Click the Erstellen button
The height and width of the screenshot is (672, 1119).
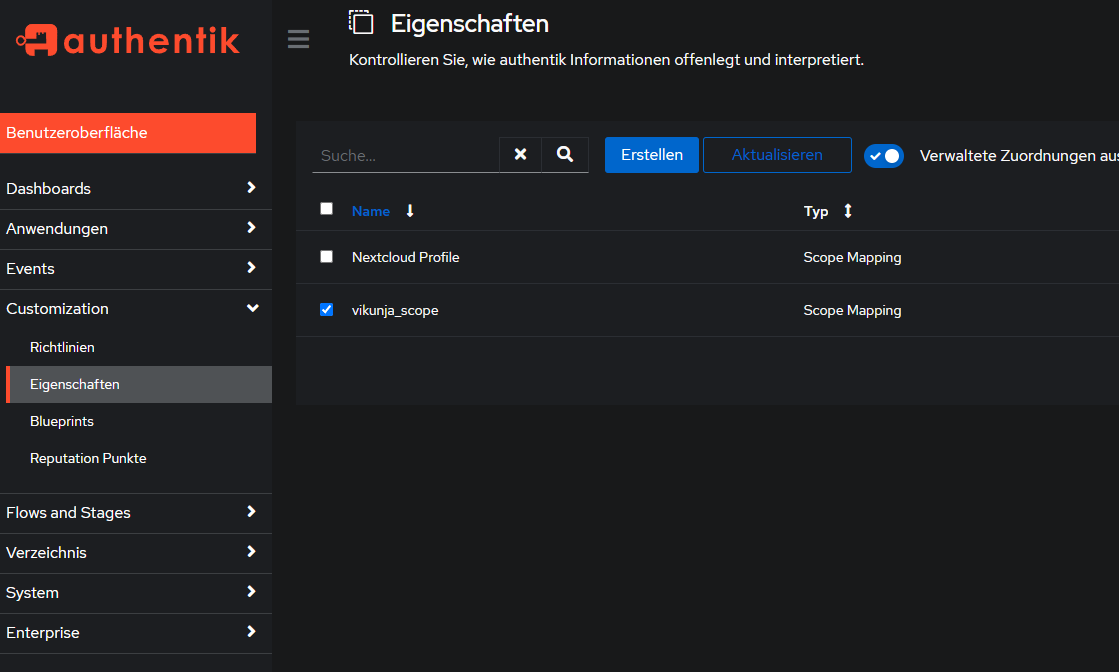(652, 155)
